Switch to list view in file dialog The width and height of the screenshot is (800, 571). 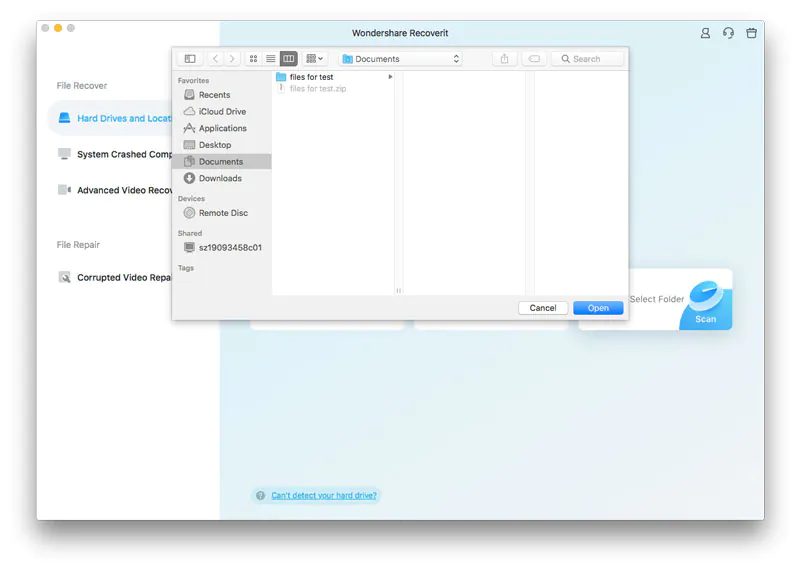[x=271, y=59]
